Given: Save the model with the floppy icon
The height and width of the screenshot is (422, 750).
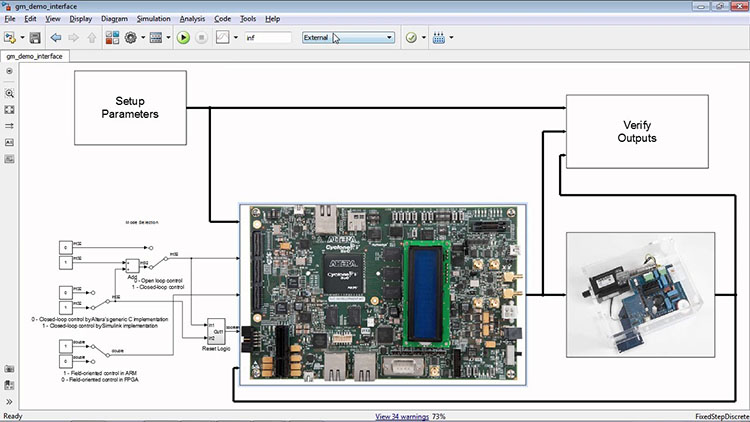Looking at the screenshot, I should 35,37.
